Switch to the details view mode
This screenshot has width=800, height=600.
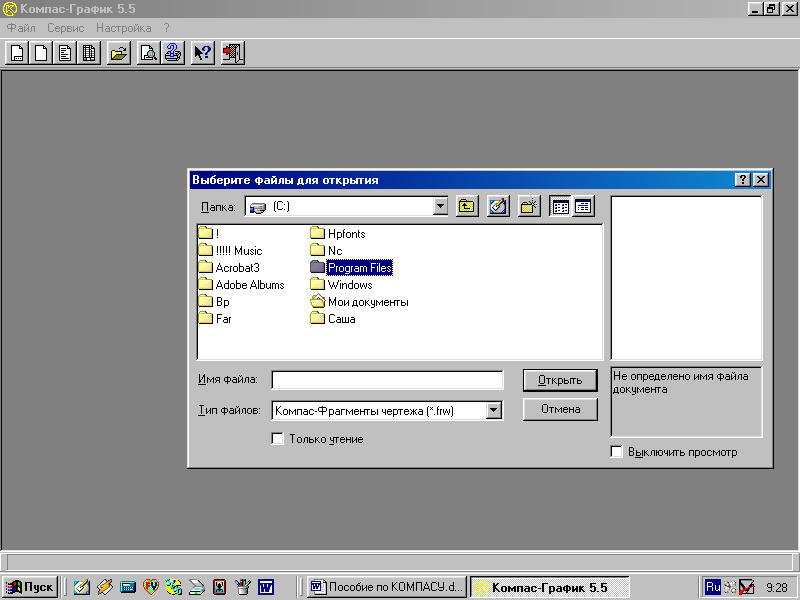point(583,207)
